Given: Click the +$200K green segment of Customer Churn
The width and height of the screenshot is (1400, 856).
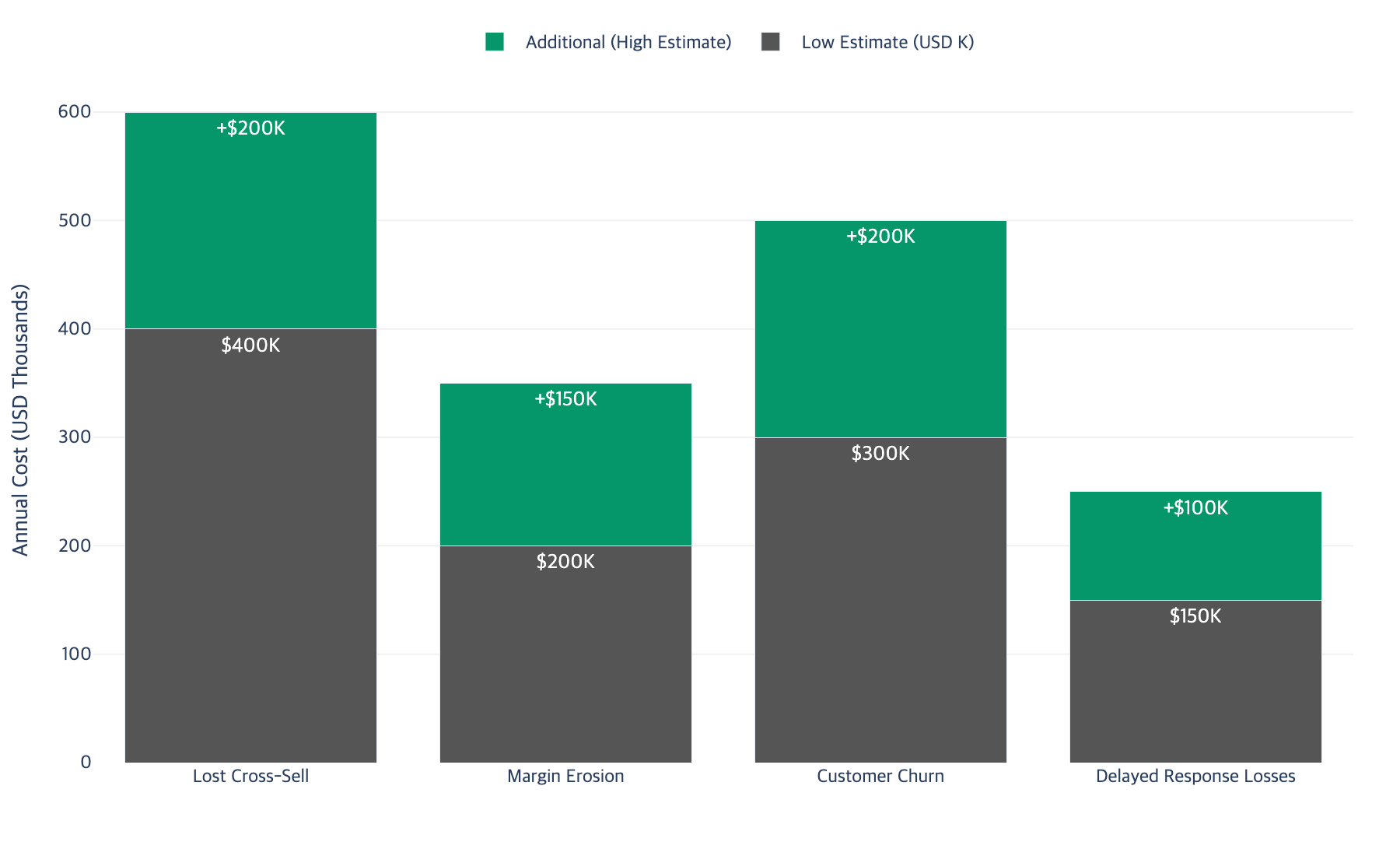Looking at the screenshot, I should 880,329.
